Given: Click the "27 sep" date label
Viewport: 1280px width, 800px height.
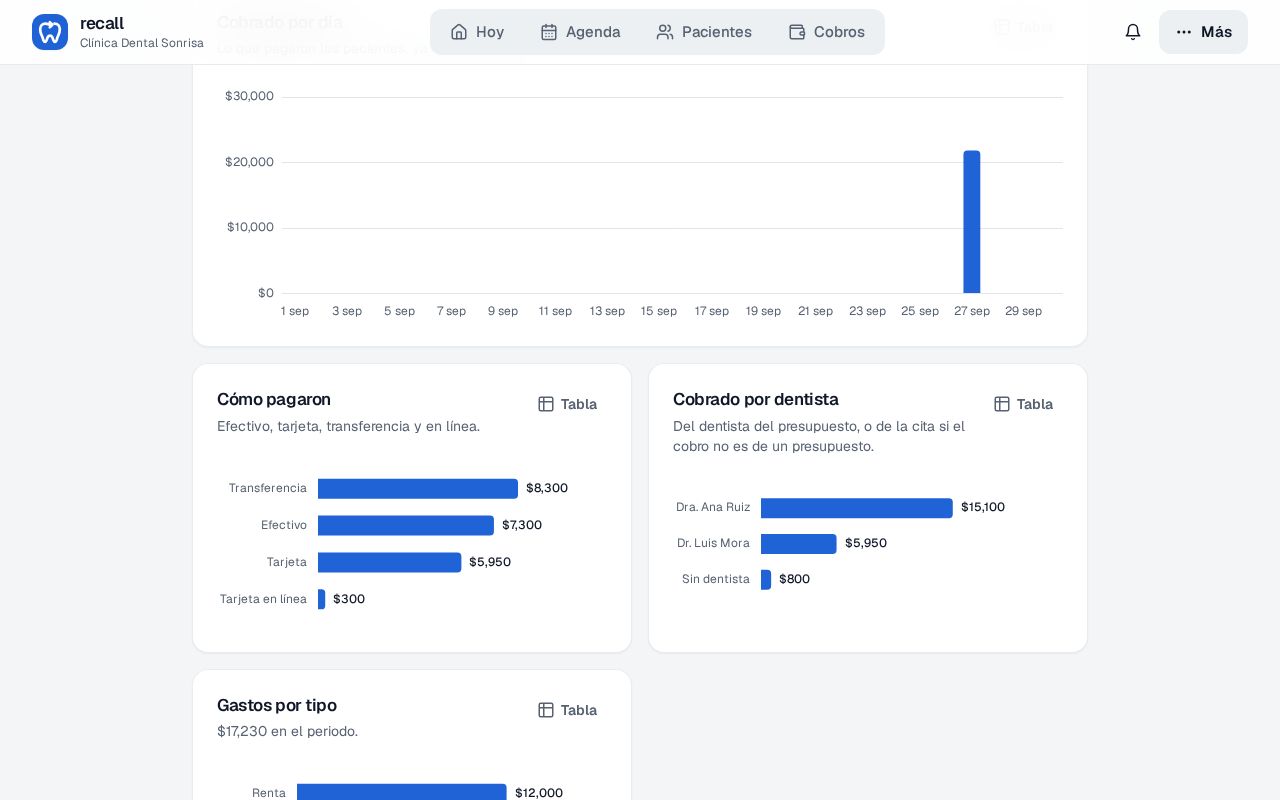Looking at the screenshot, I should coord(972,311).
